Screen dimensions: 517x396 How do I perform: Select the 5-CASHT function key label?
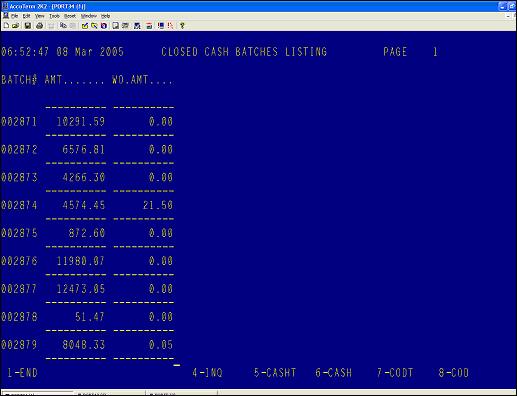275,373
